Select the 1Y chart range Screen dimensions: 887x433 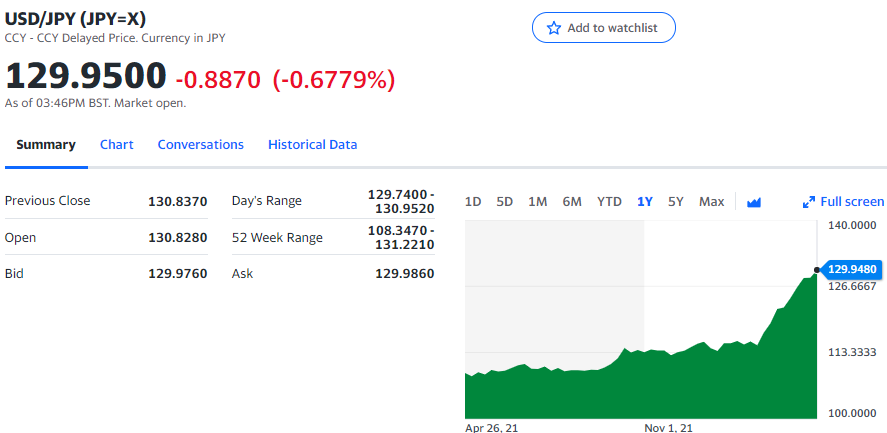click(645, 202)
